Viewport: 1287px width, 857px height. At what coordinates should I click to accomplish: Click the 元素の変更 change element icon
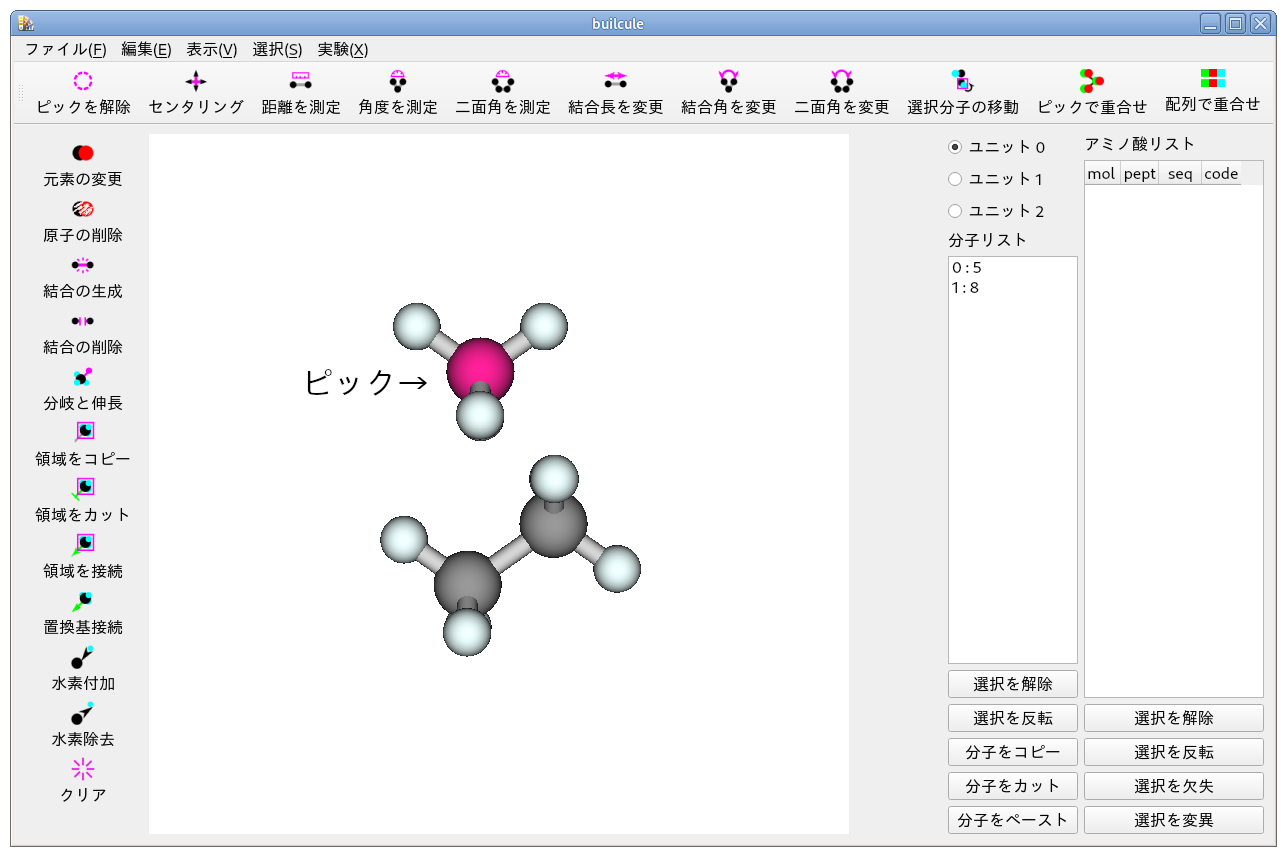[83, 153]
